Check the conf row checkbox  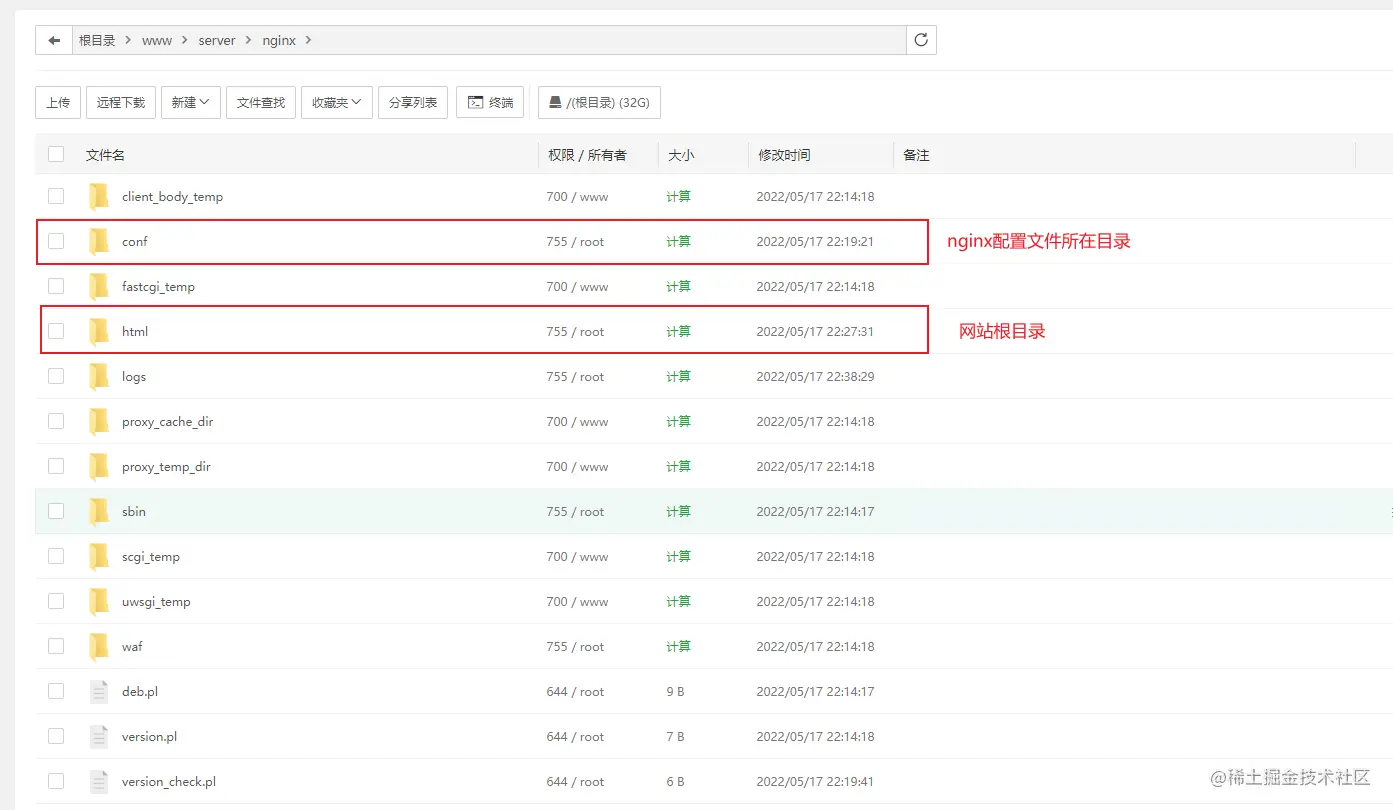[56, 241]
